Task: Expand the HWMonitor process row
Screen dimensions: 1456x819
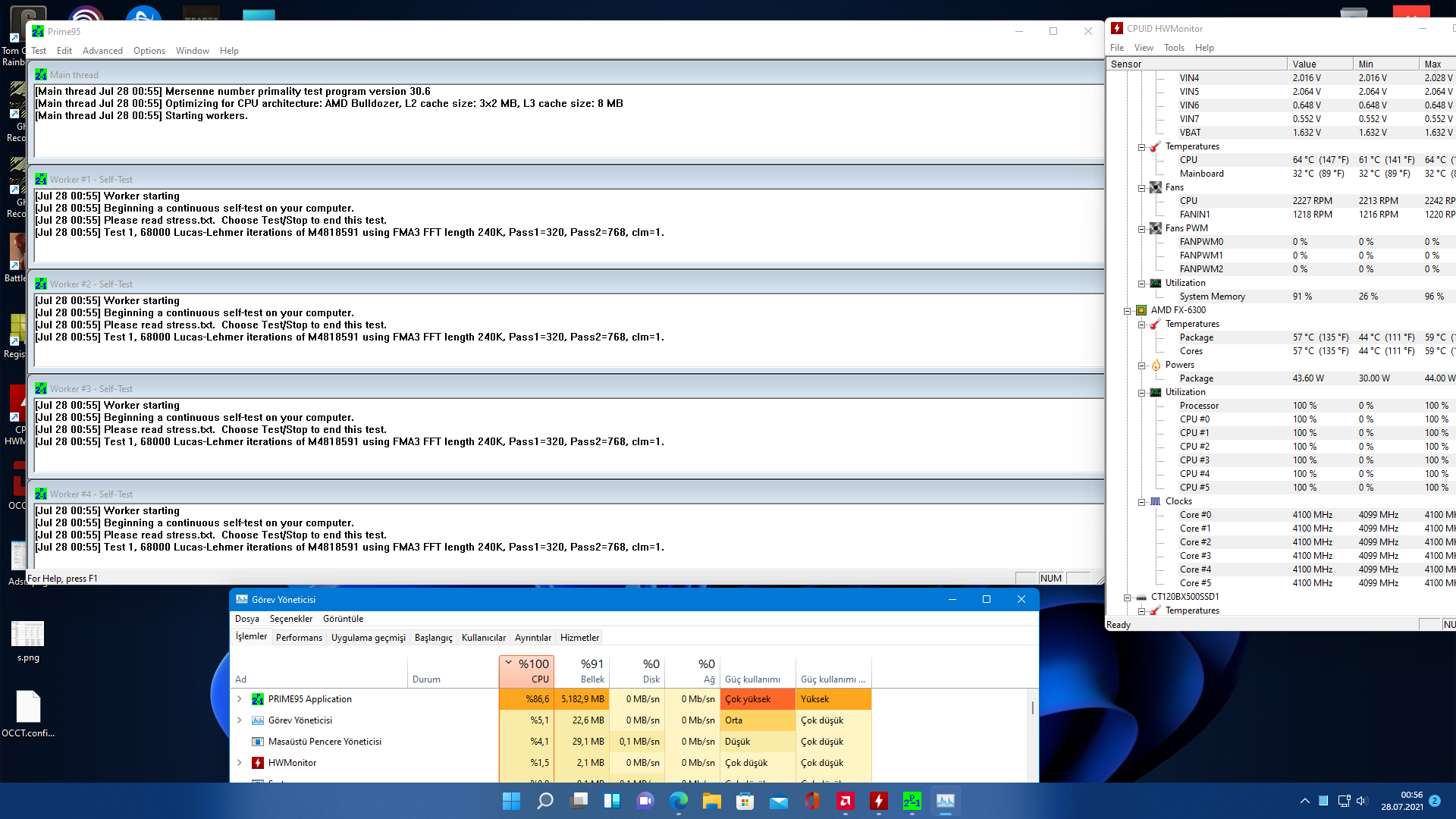Action: coord(240,763)
